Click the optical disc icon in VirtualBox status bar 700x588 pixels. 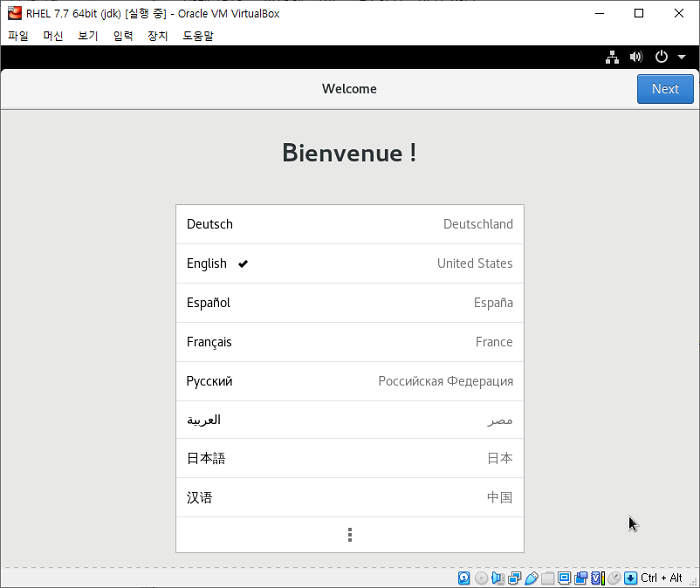(481, 578)
